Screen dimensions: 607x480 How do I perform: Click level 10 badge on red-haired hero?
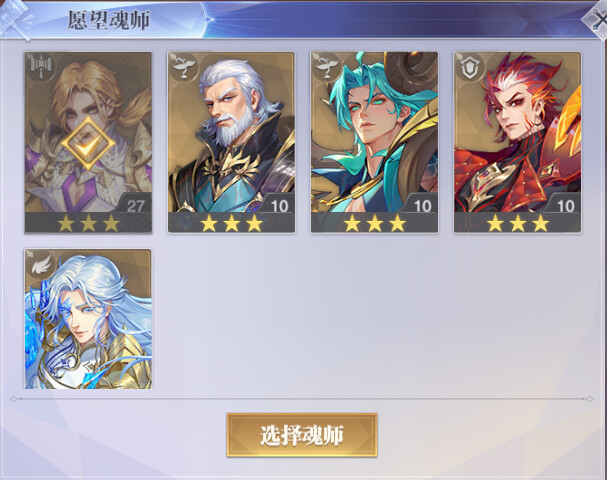pyautogui.click(x=566, y=205)
